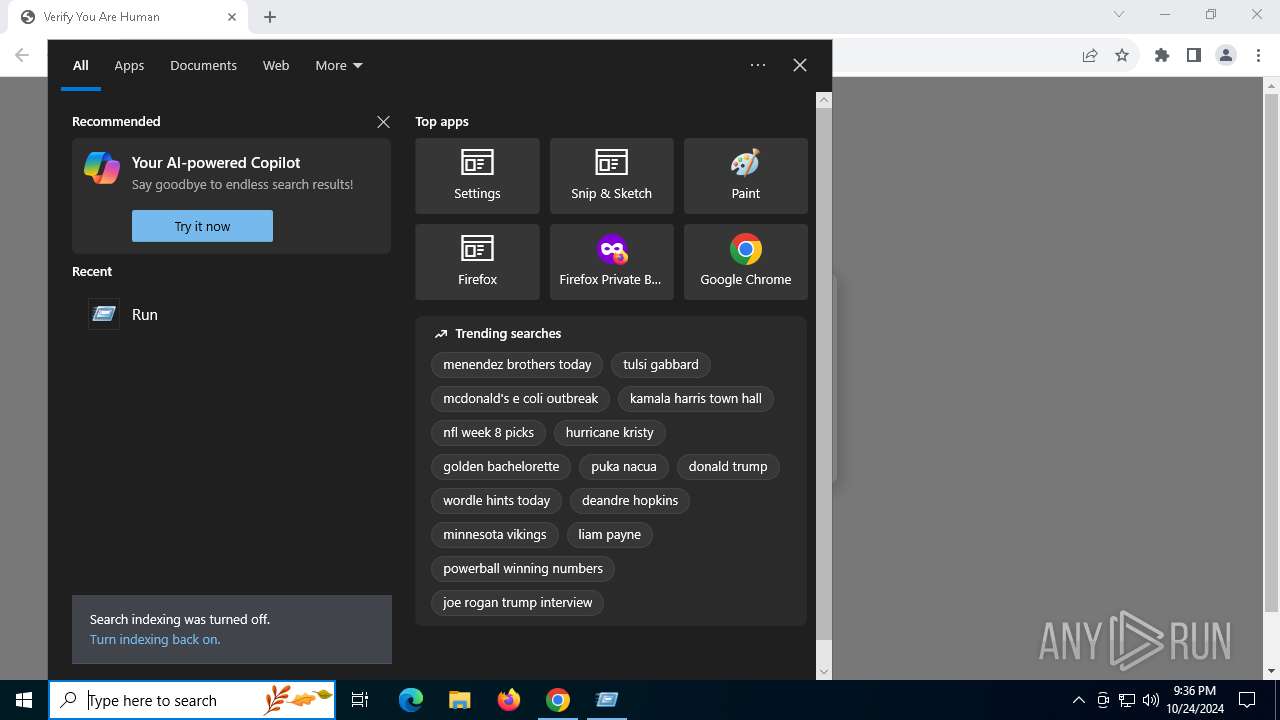Screen dimensions: 1280x720
Task: Launch Firefox from Top apps tile
Action: (x=477, y=262)
